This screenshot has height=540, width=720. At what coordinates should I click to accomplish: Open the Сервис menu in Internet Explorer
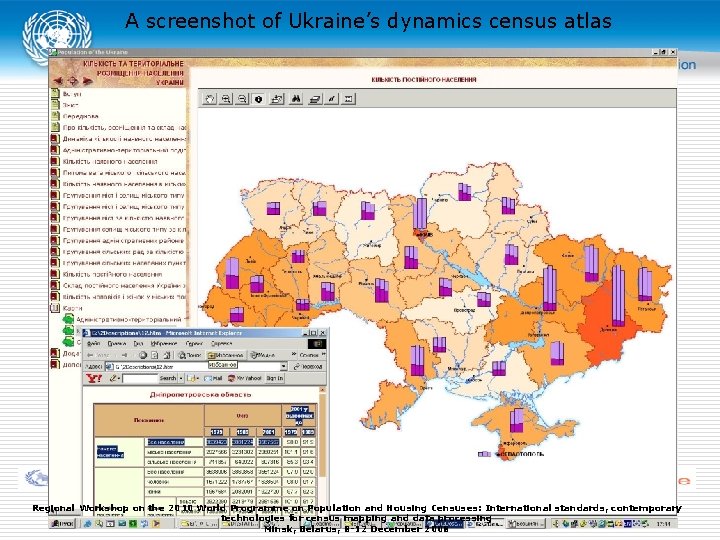point(194,343)
